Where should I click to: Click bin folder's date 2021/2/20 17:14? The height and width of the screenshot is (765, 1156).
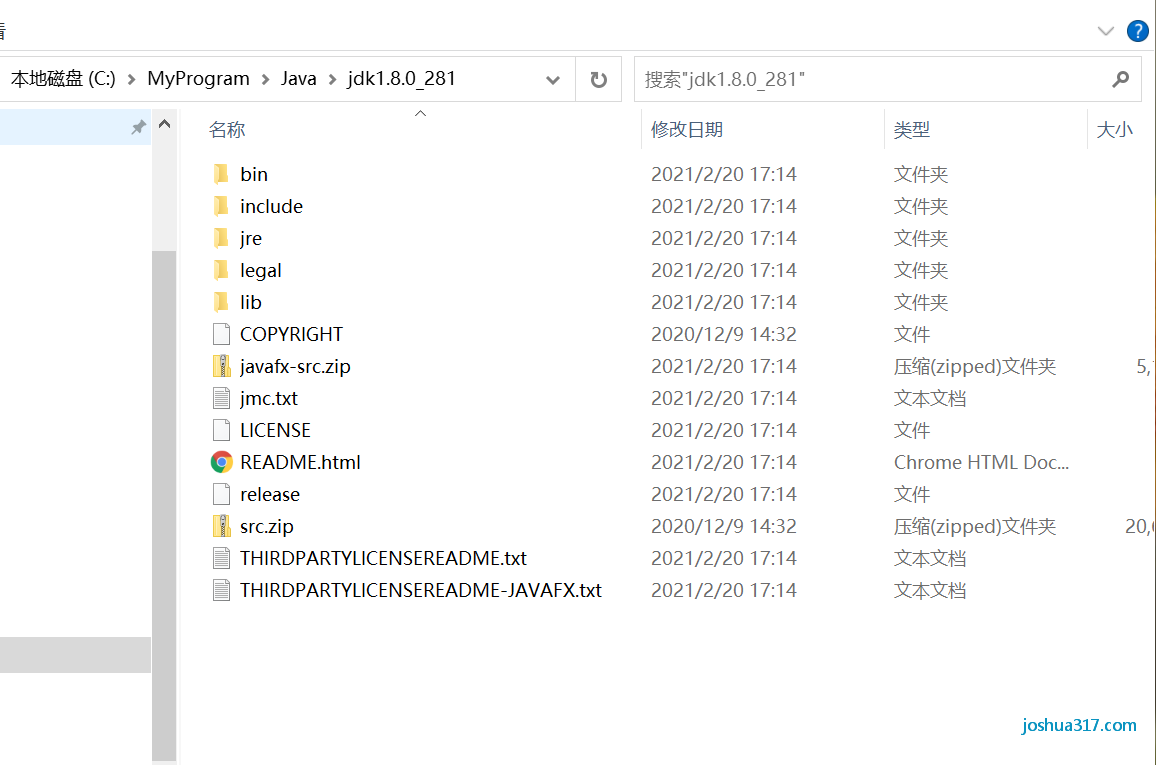point(723,175)
